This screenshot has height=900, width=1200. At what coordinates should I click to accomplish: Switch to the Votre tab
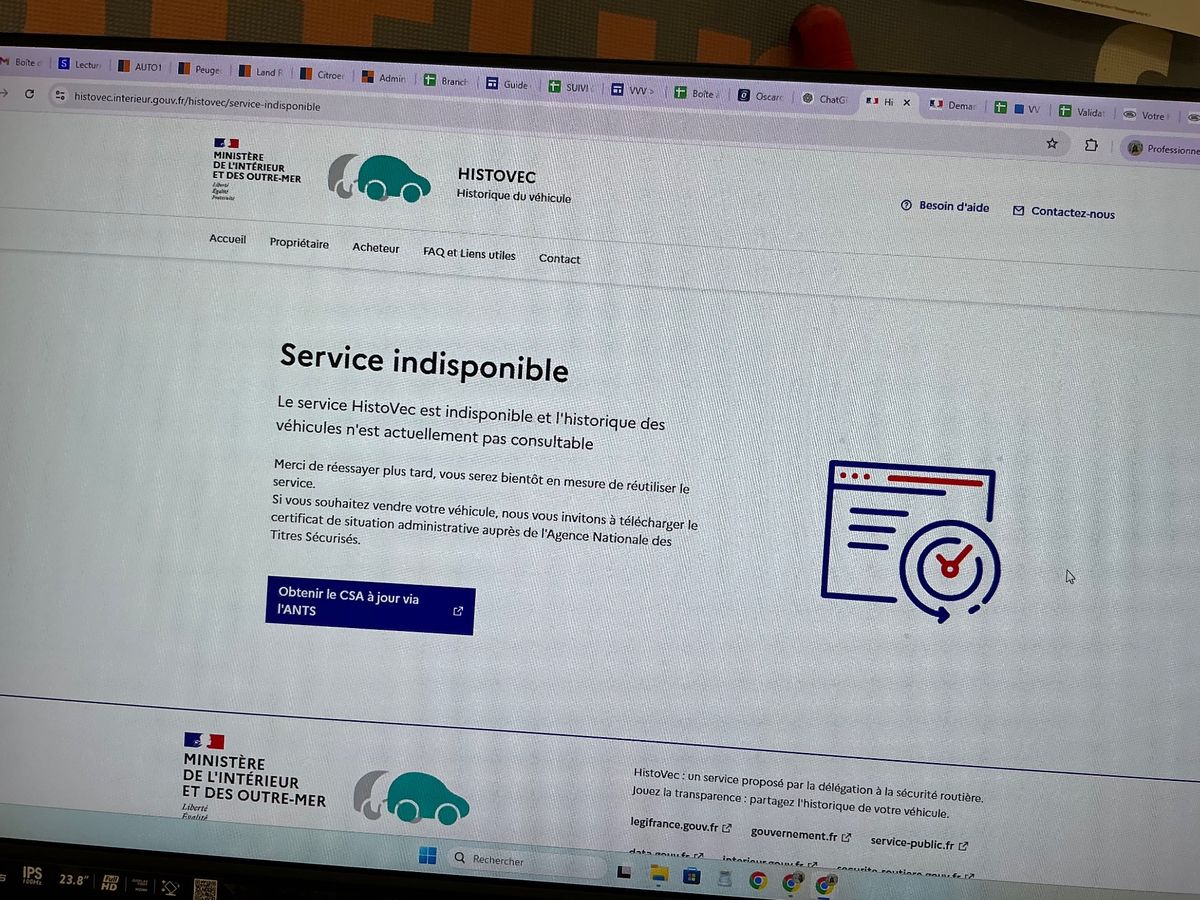click(1146, 115)
